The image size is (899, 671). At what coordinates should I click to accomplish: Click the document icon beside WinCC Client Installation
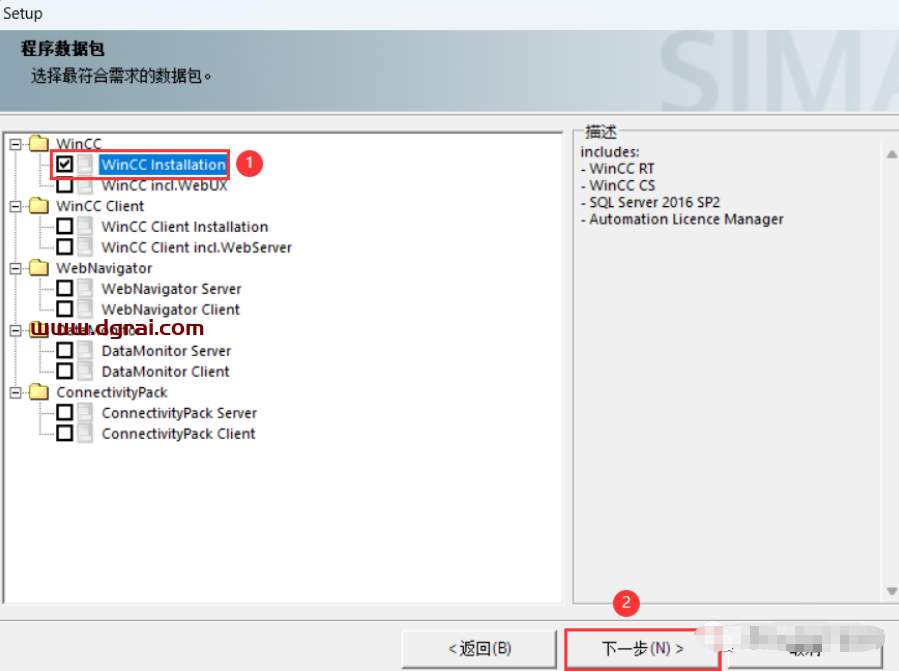click(86, 227)
